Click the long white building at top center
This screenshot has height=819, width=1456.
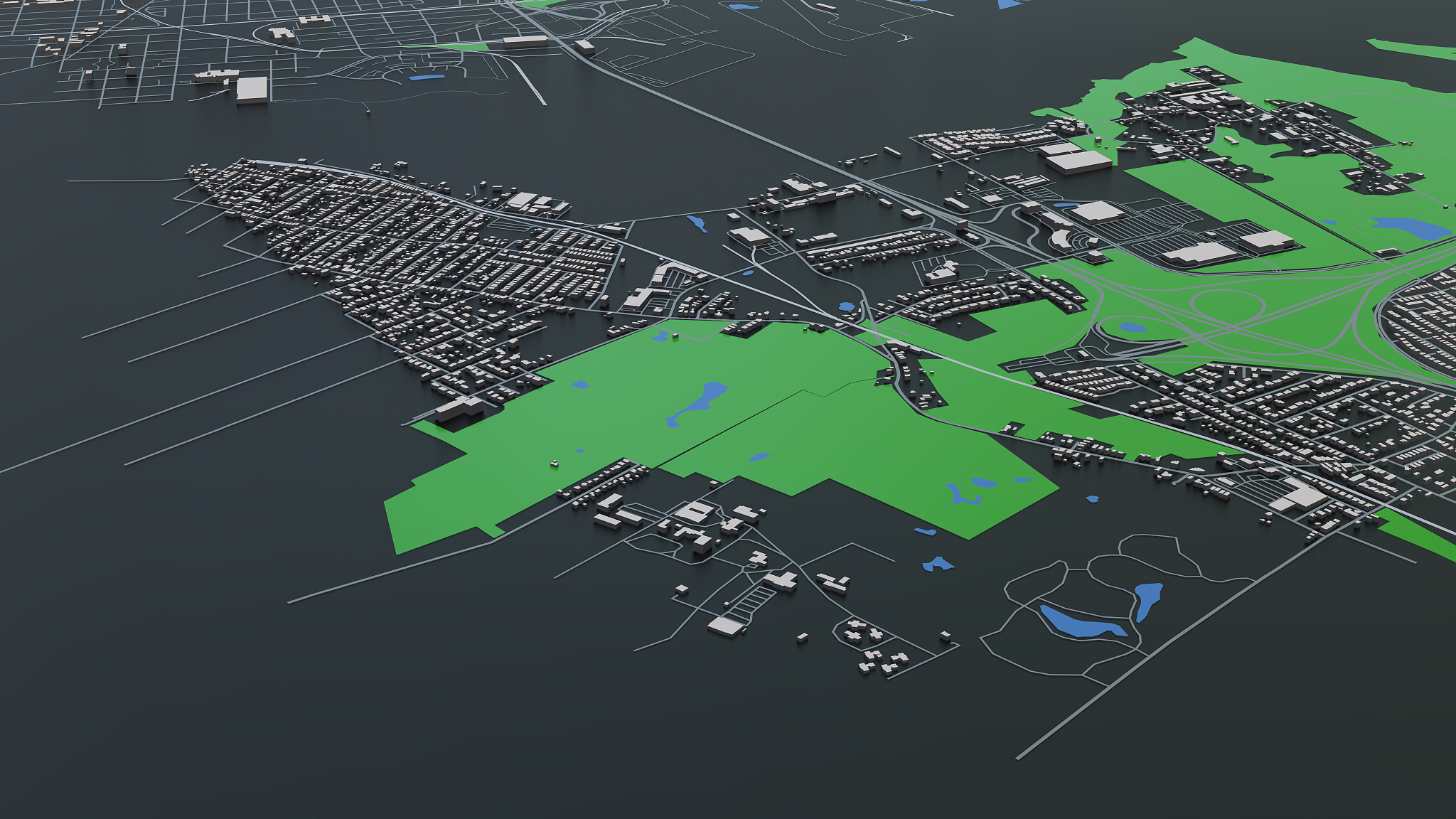(x=525, y=41)
